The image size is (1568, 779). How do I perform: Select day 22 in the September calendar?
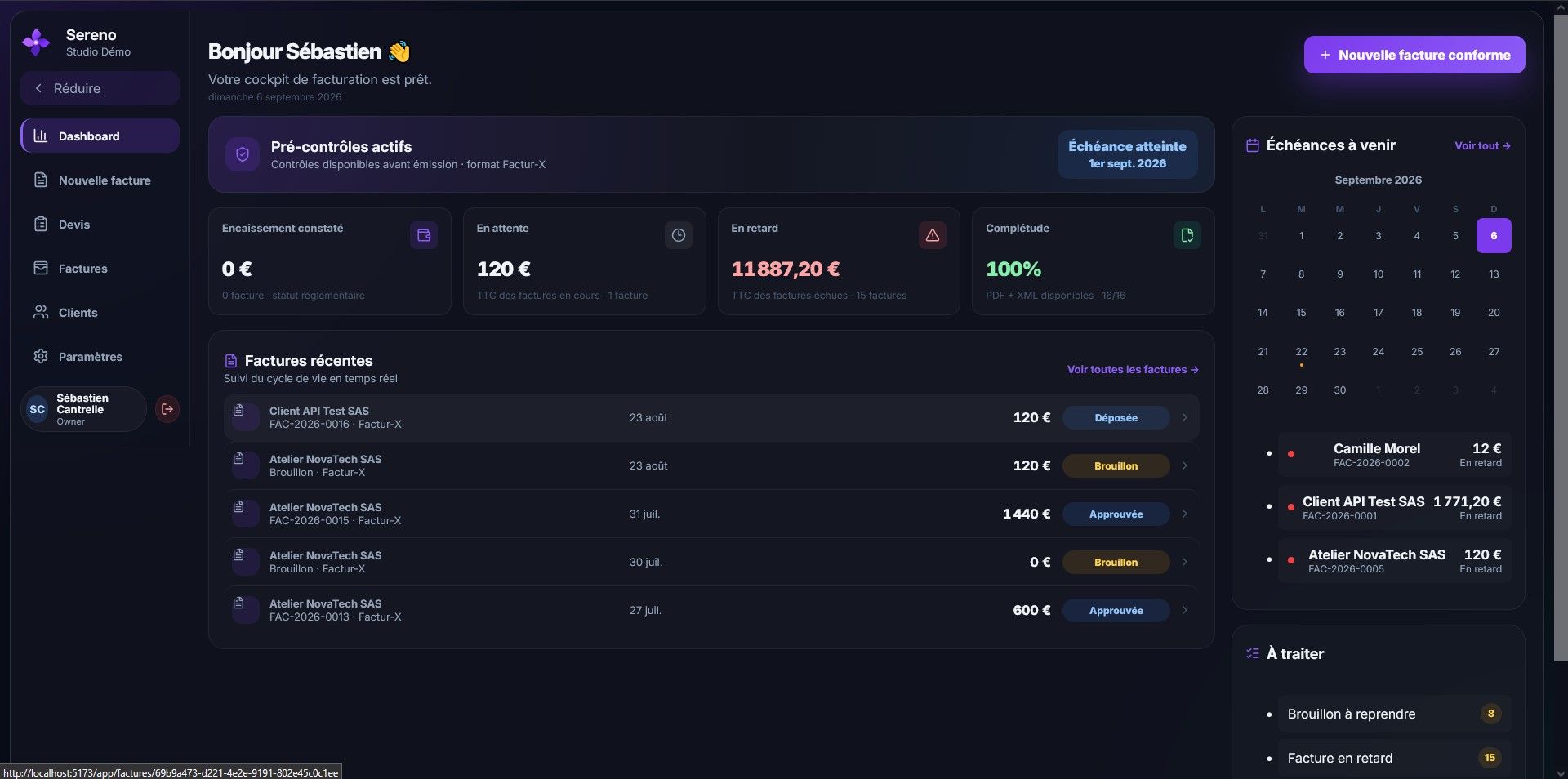(x=1301, y=352)
